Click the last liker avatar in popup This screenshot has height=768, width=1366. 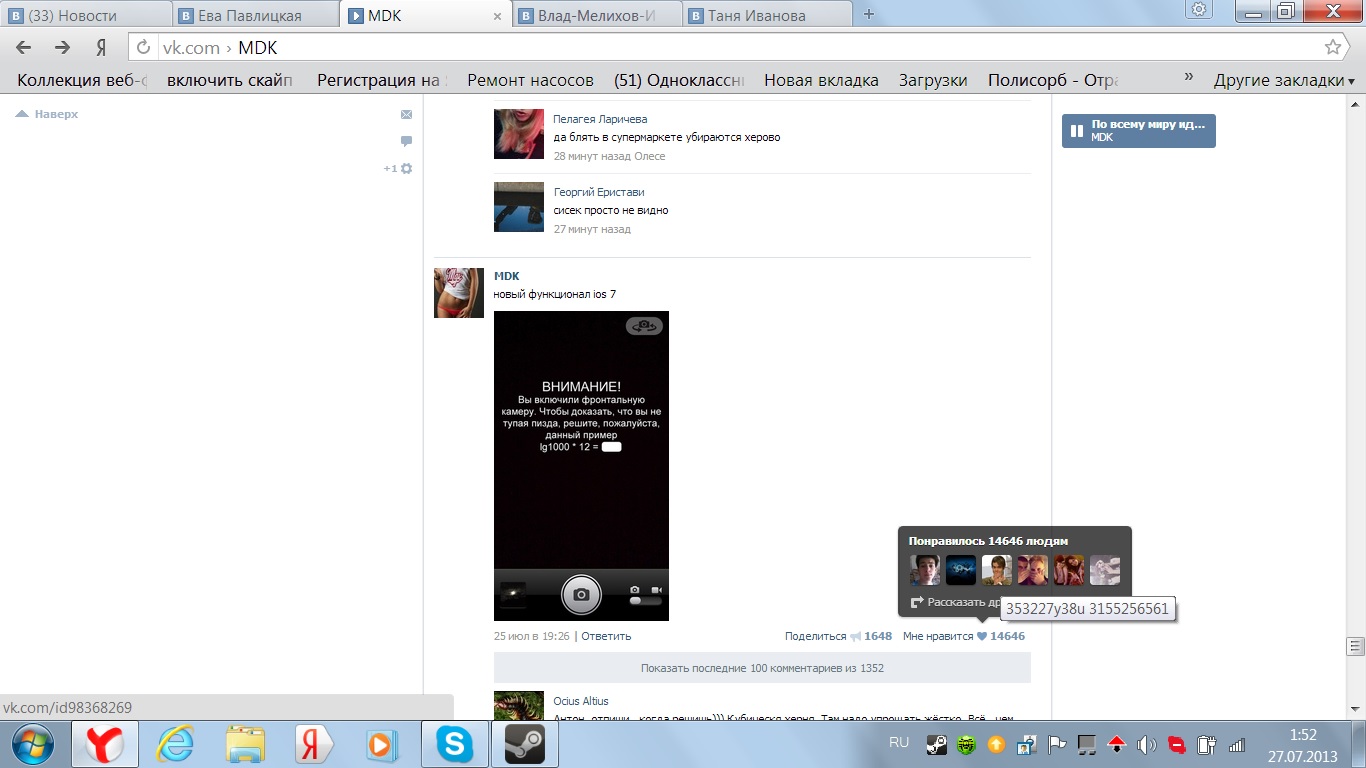coord(1105,570)
